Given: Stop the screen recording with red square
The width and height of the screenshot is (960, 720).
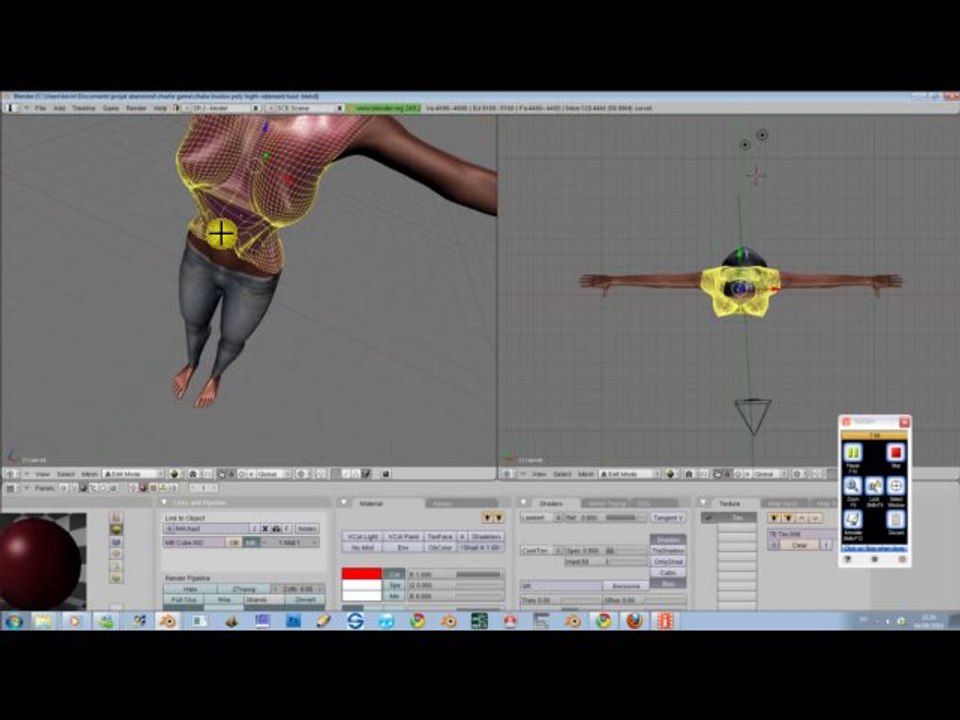Looking at the screenshot, I should click(x=896, y=452).
